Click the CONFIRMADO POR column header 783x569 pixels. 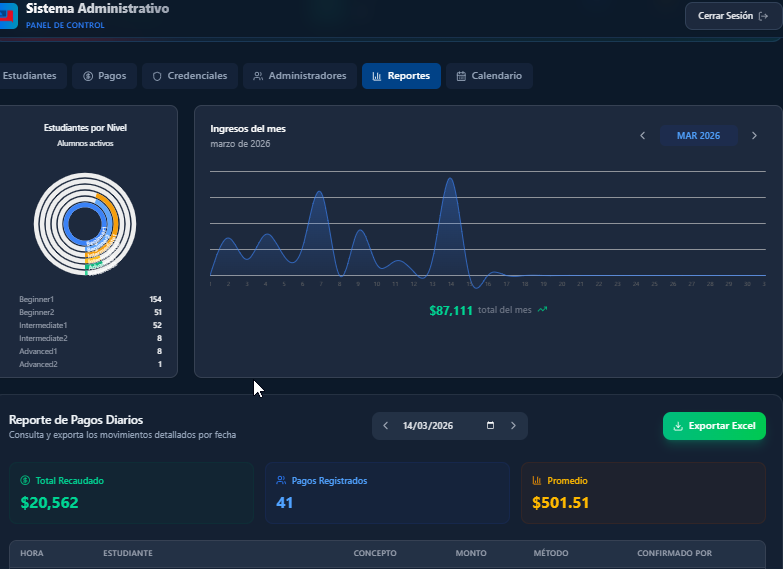tap(675, 554)
